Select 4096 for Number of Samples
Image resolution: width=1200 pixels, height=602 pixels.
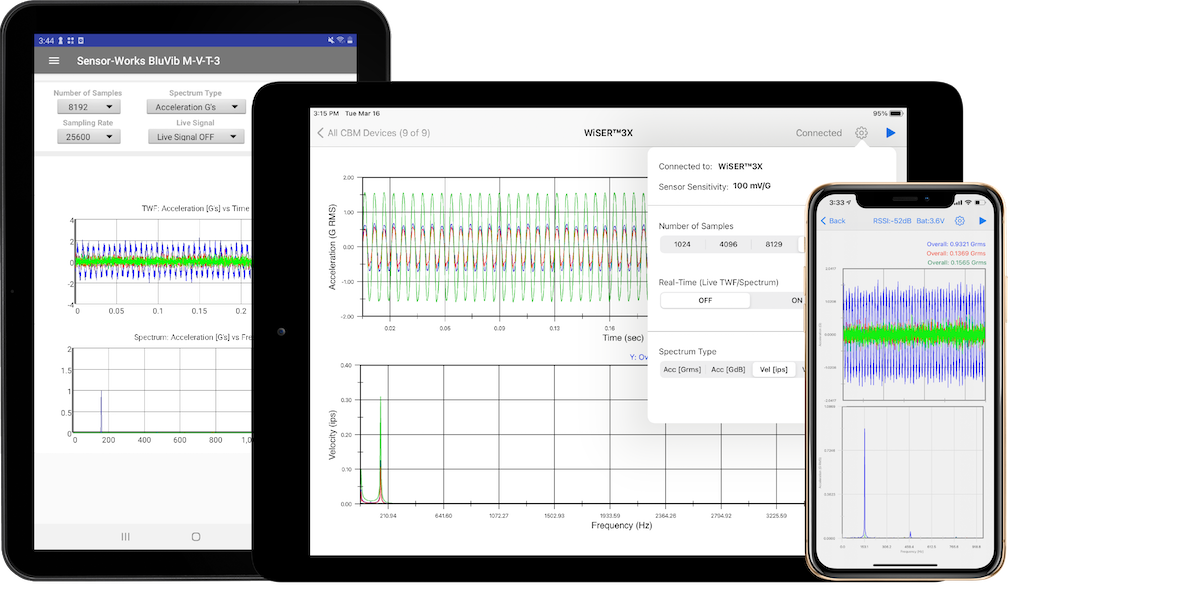(728, 244)
